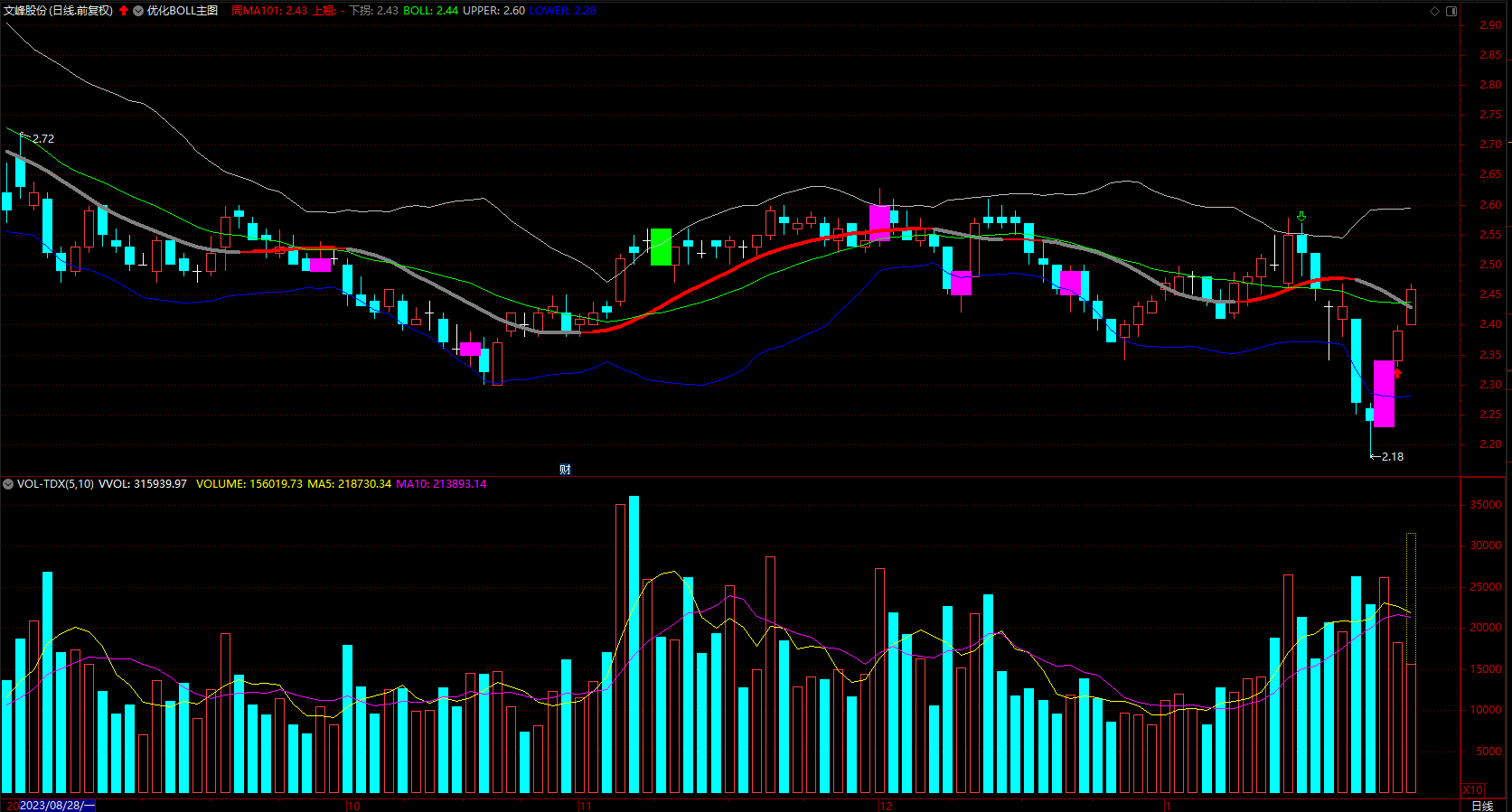The height and width of the screenshot is (812, 1512).
Task: Click the MA10: 213893.14 readout
Action: click(441, 484)
